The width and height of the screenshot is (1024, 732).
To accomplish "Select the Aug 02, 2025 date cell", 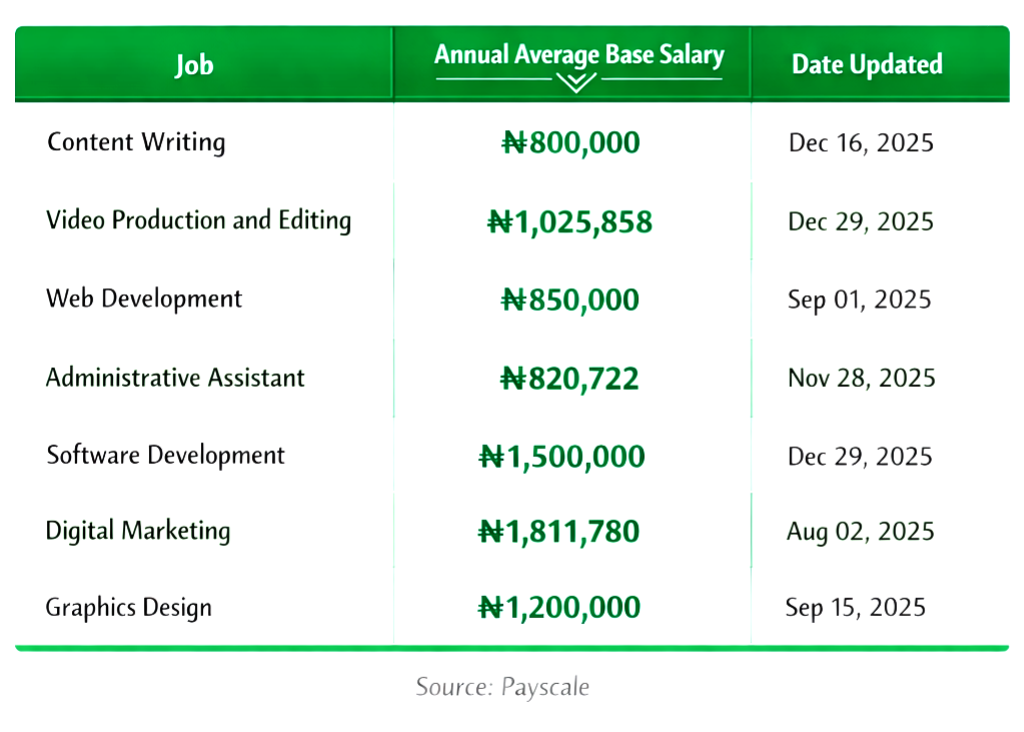I will pos(860,531).
